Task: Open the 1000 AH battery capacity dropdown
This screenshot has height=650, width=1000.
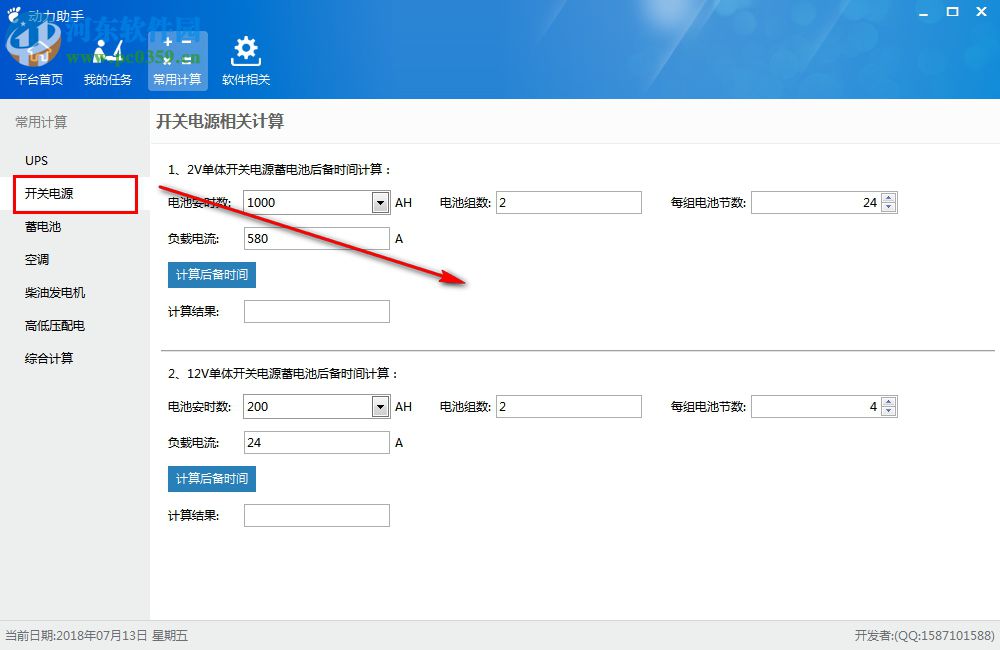Action: pos(379,202)
